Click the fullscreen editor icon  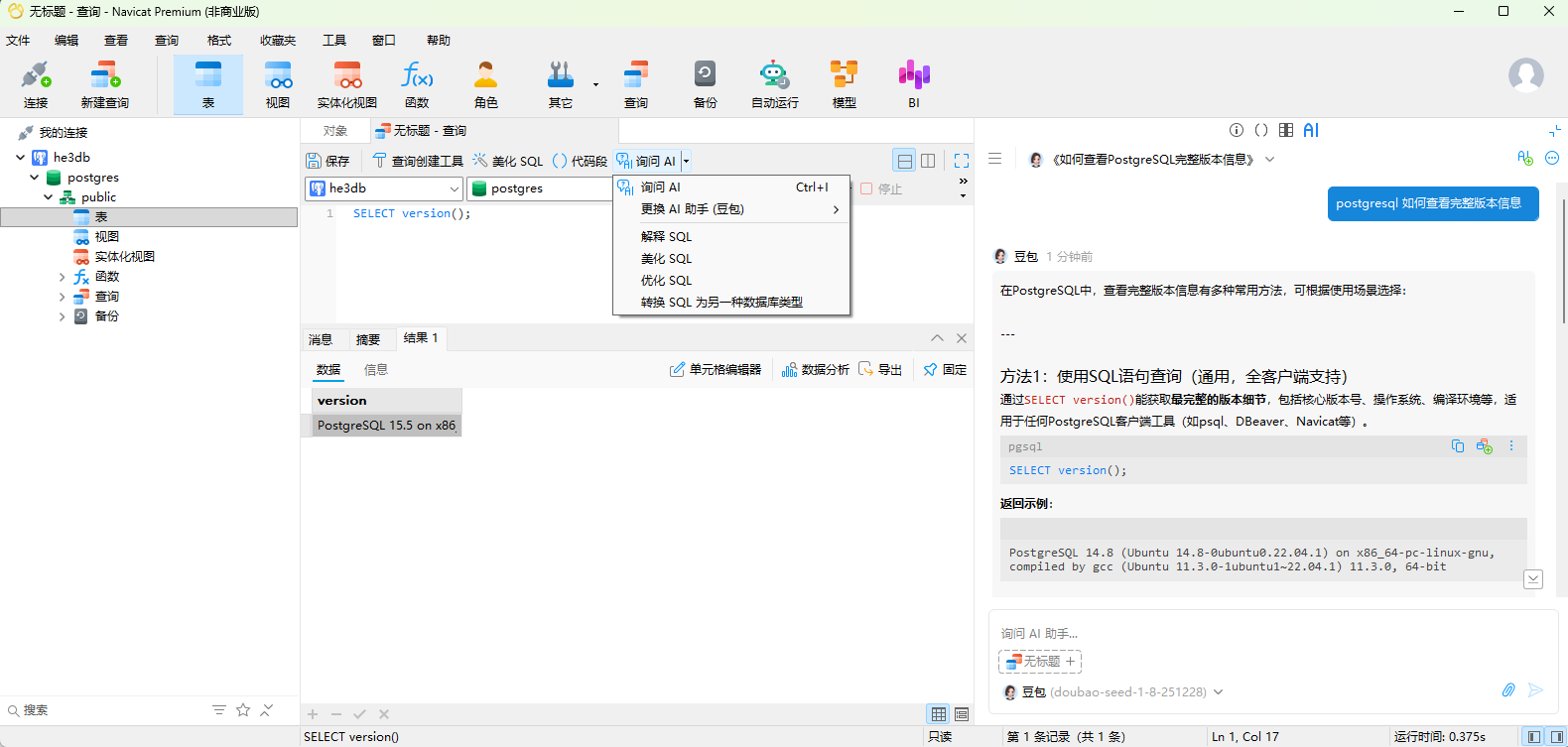coord(961,161)
